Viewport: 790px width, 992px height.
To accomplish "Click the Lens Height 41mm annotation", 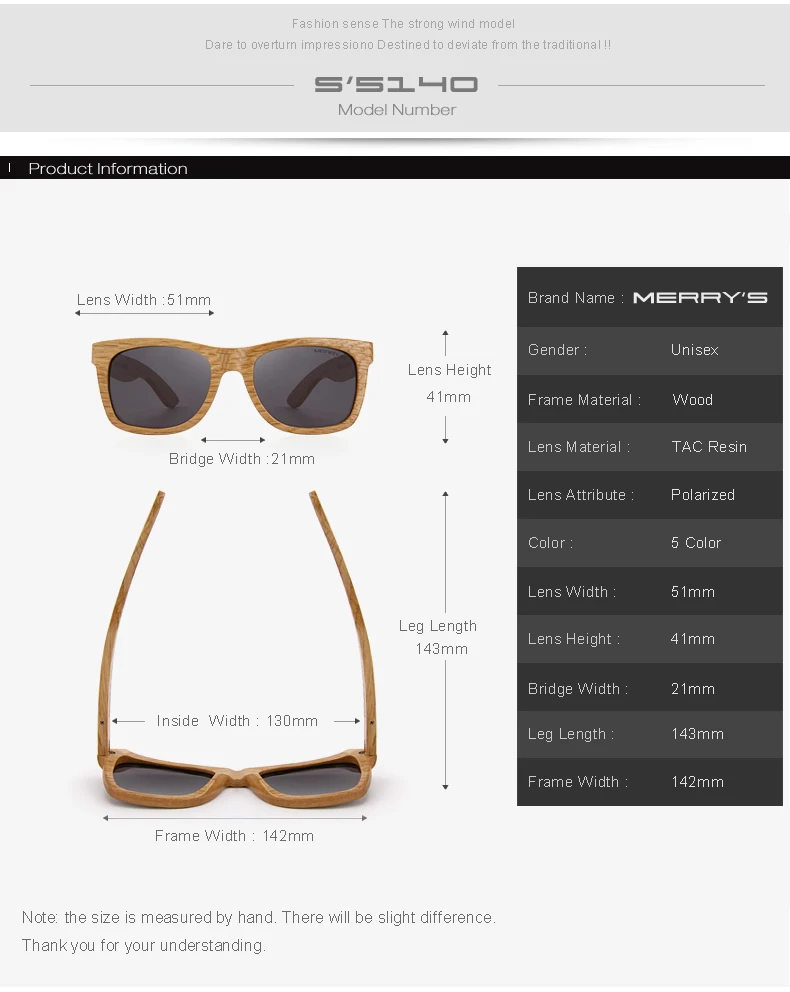I will click(448, 383).
